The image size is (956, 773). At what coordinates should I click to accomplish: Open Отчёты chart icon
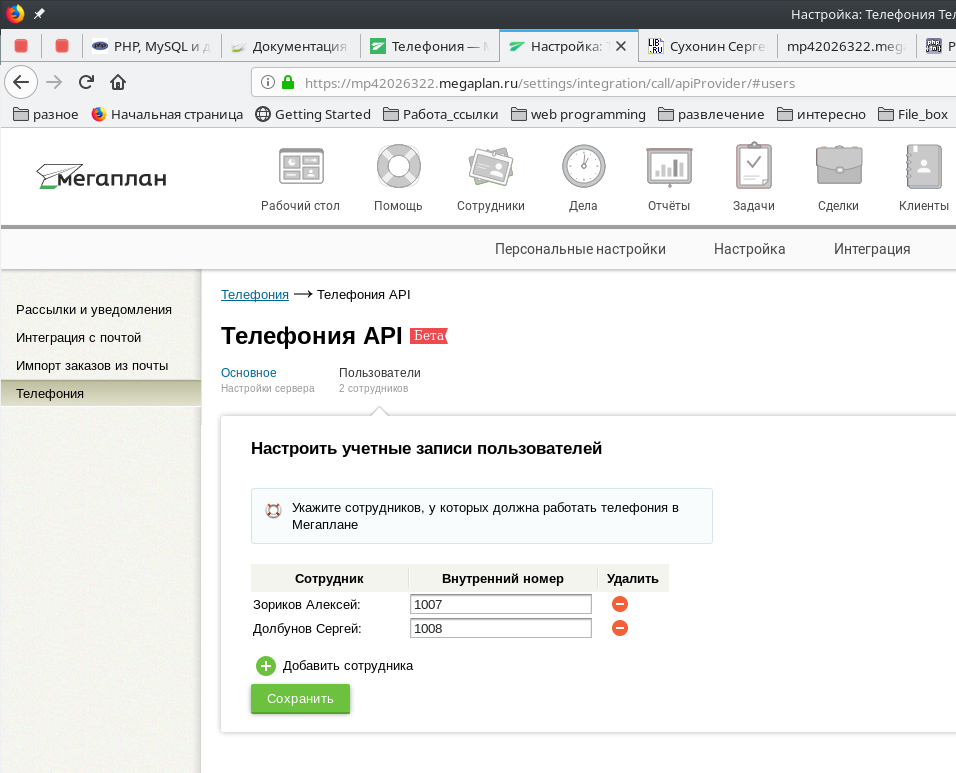[x=669, y=167]
